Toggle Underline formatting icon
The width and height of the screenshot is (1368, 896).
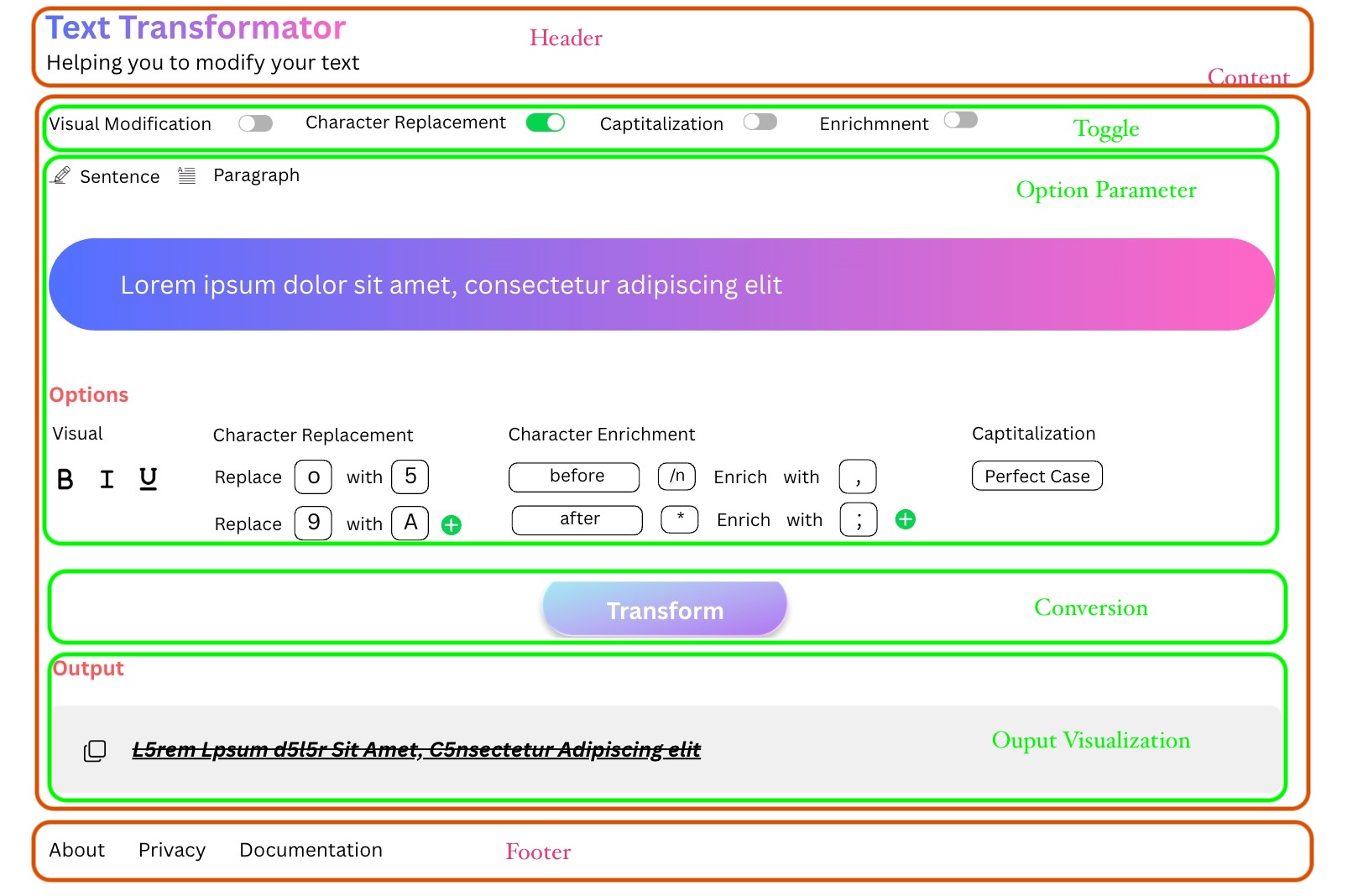point(148,478)
